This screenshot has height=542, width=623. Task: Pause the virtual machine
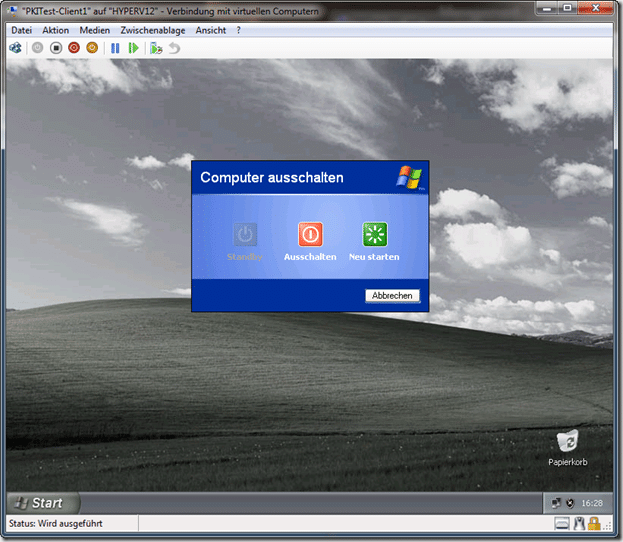click(115, 48)
